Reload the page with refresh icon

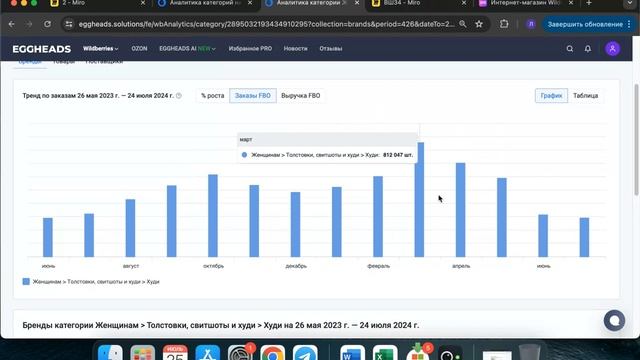click(47, 24)
